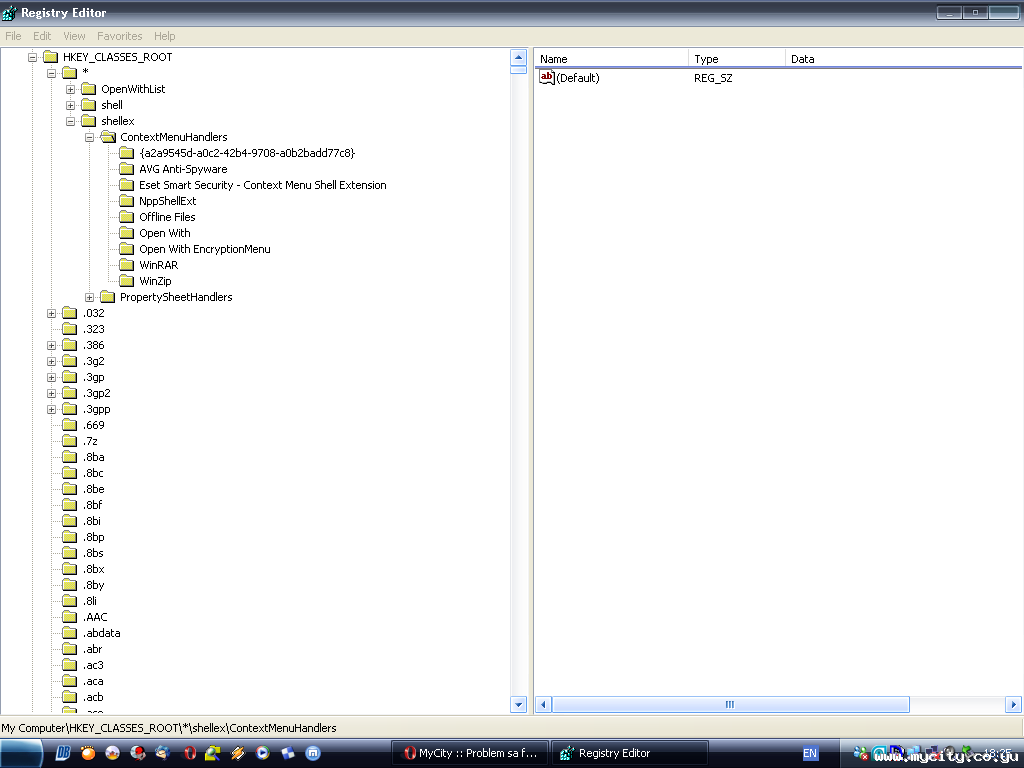Screen dimensions: 1024x768
Task: Click the Registry Editor taskbar button
Action: 630,753
